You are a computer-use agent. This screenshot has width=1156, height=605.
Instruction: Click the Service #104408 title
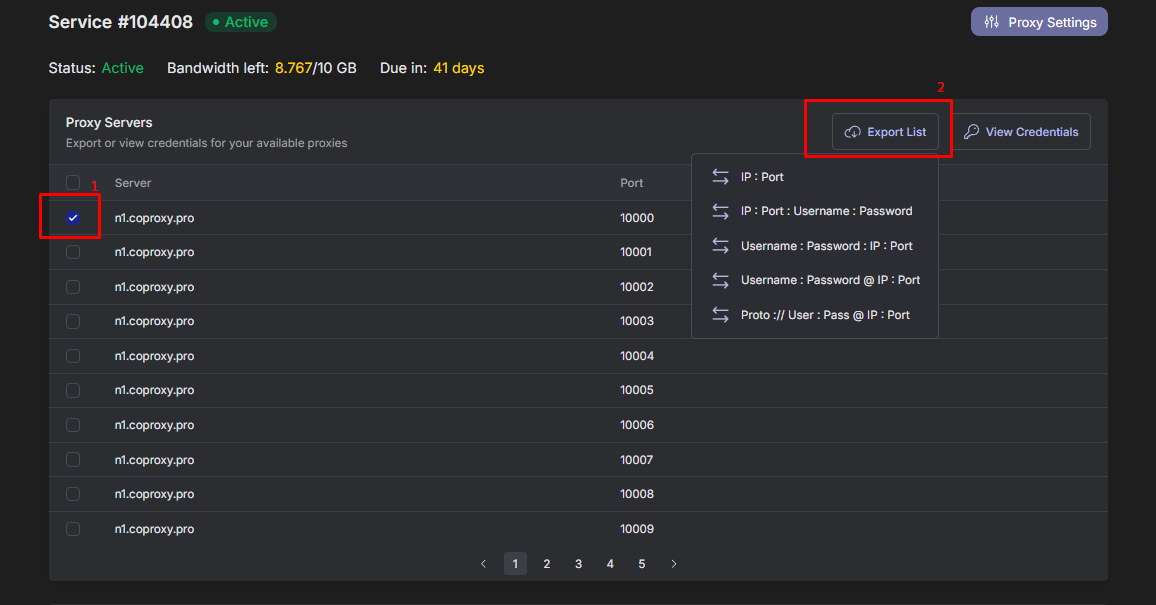[121, 22]
